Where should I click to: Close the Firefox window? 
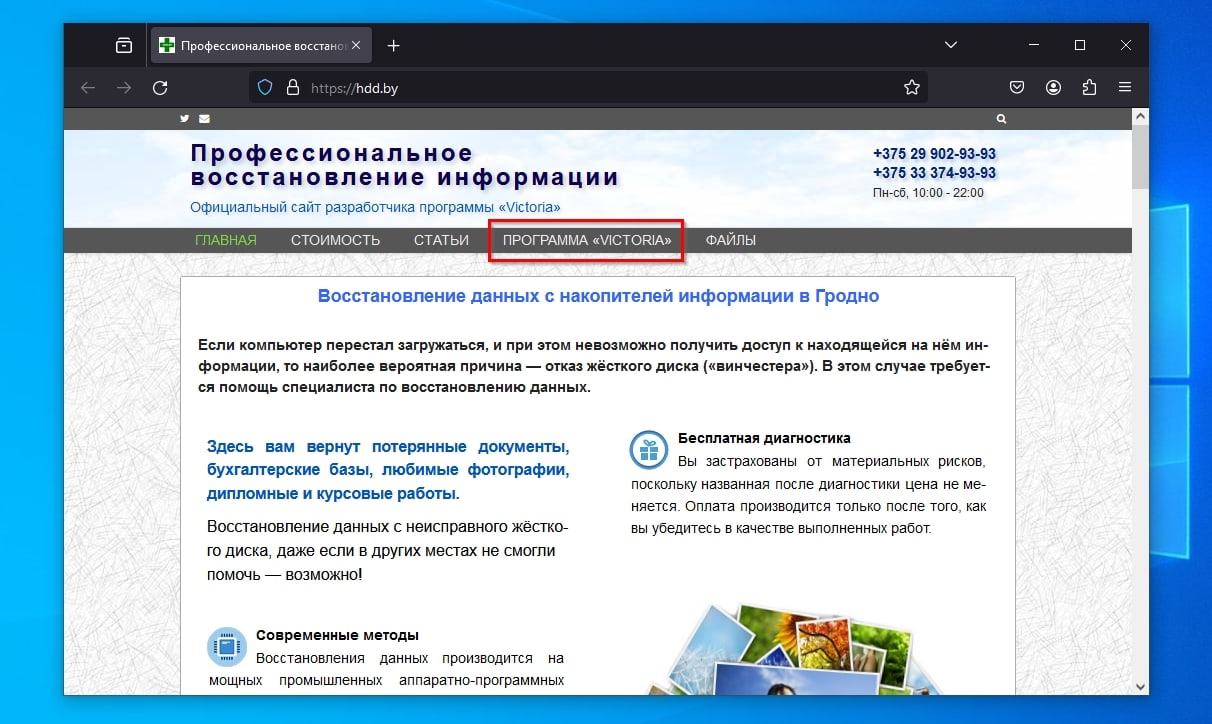point(1126,45)
